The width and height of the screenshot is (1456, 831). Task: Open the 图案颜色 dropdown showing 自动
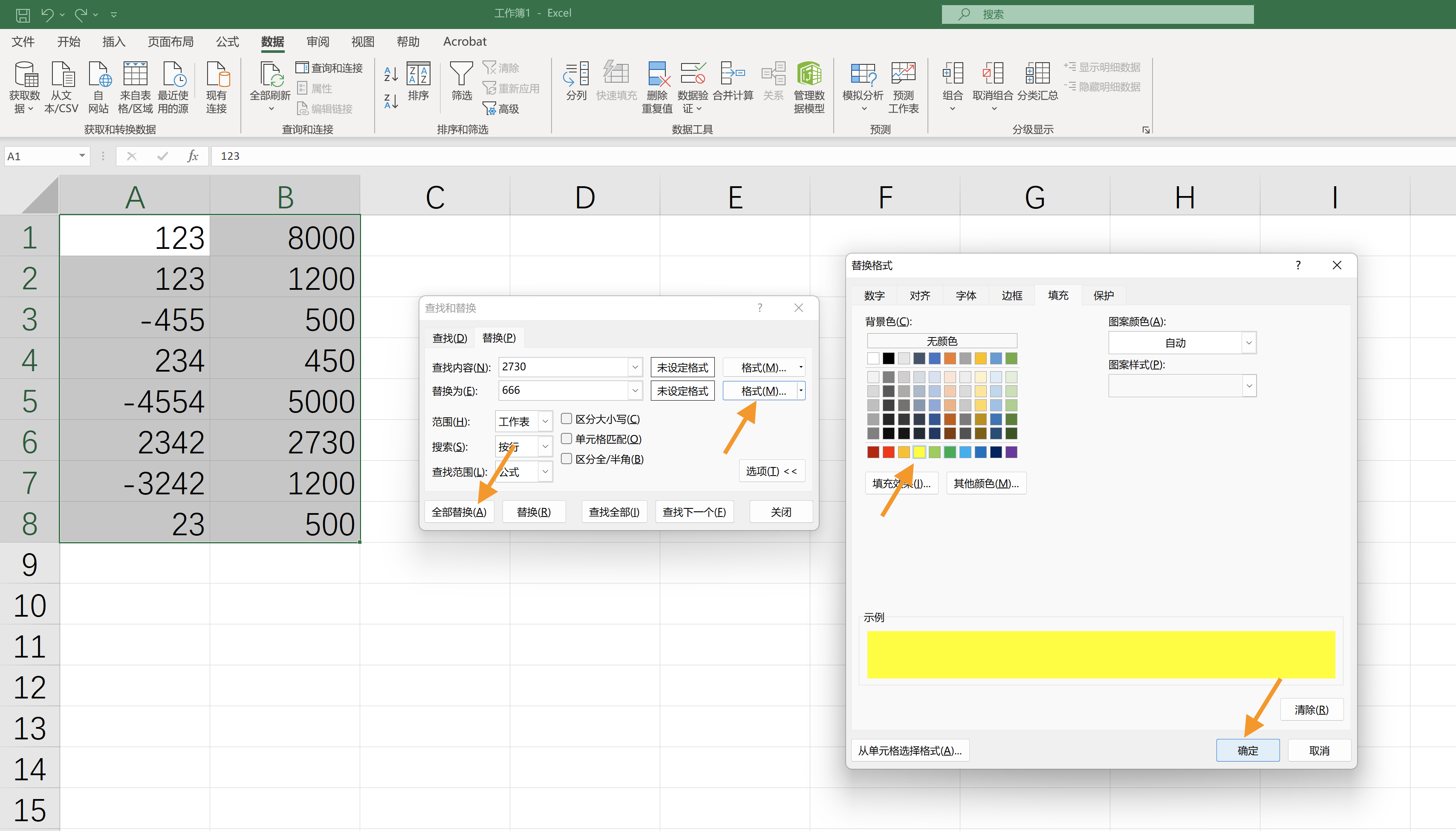click(1248, 343)
